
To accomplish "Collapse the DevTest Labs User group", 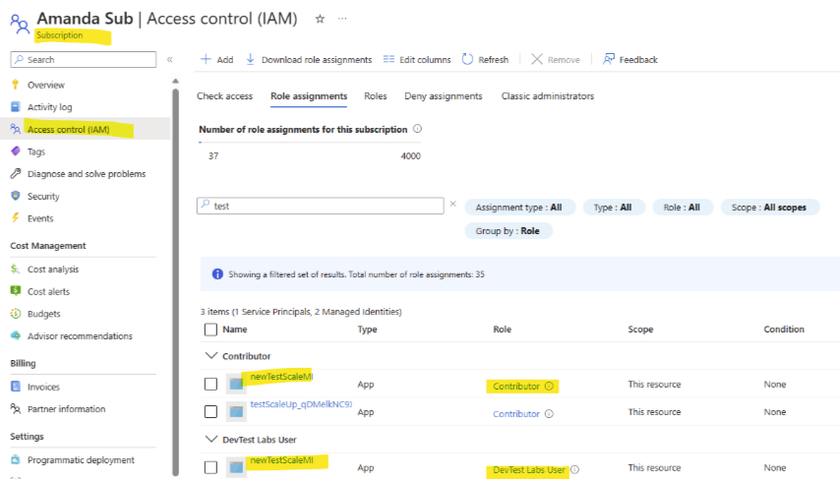I will point(211,439).
